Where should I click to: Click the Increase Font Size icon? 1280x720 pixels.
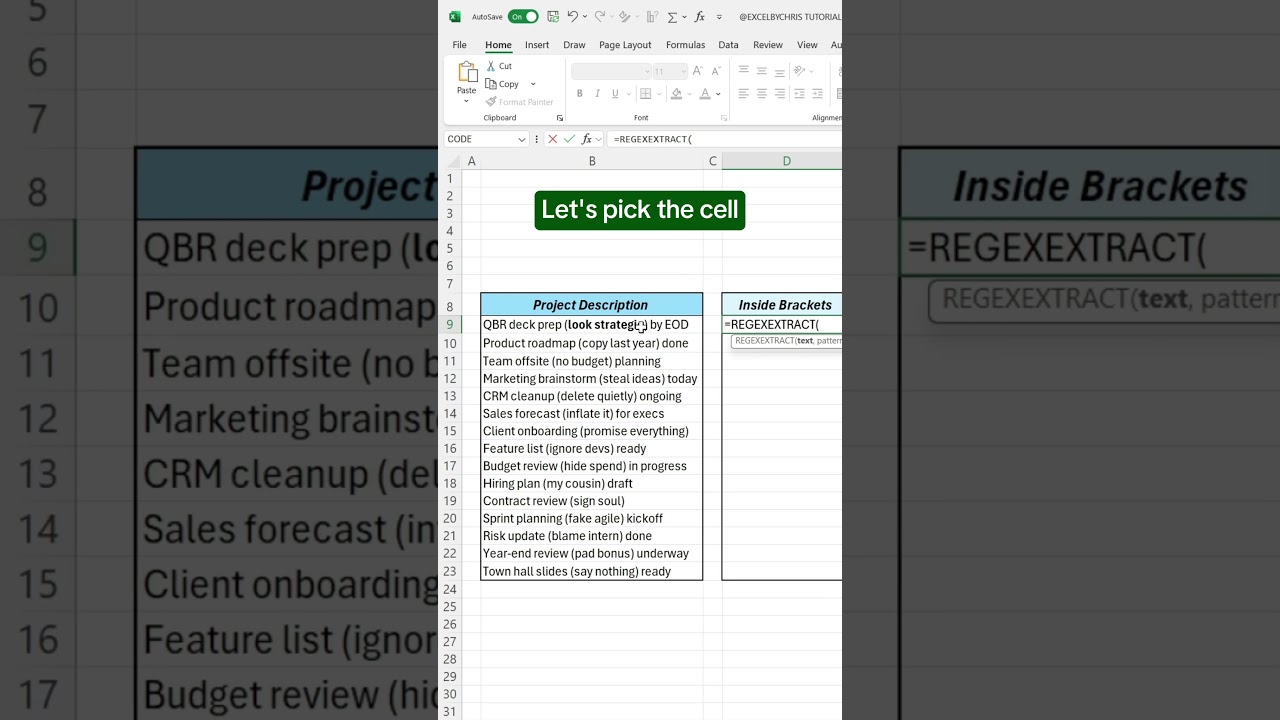(697, 71)
